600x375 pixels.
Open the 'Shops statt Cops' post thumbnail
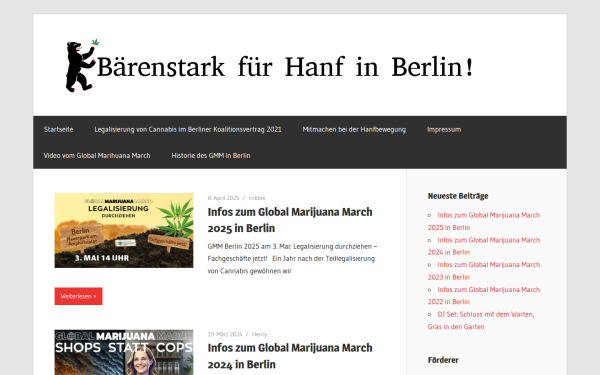click(124, 352)
